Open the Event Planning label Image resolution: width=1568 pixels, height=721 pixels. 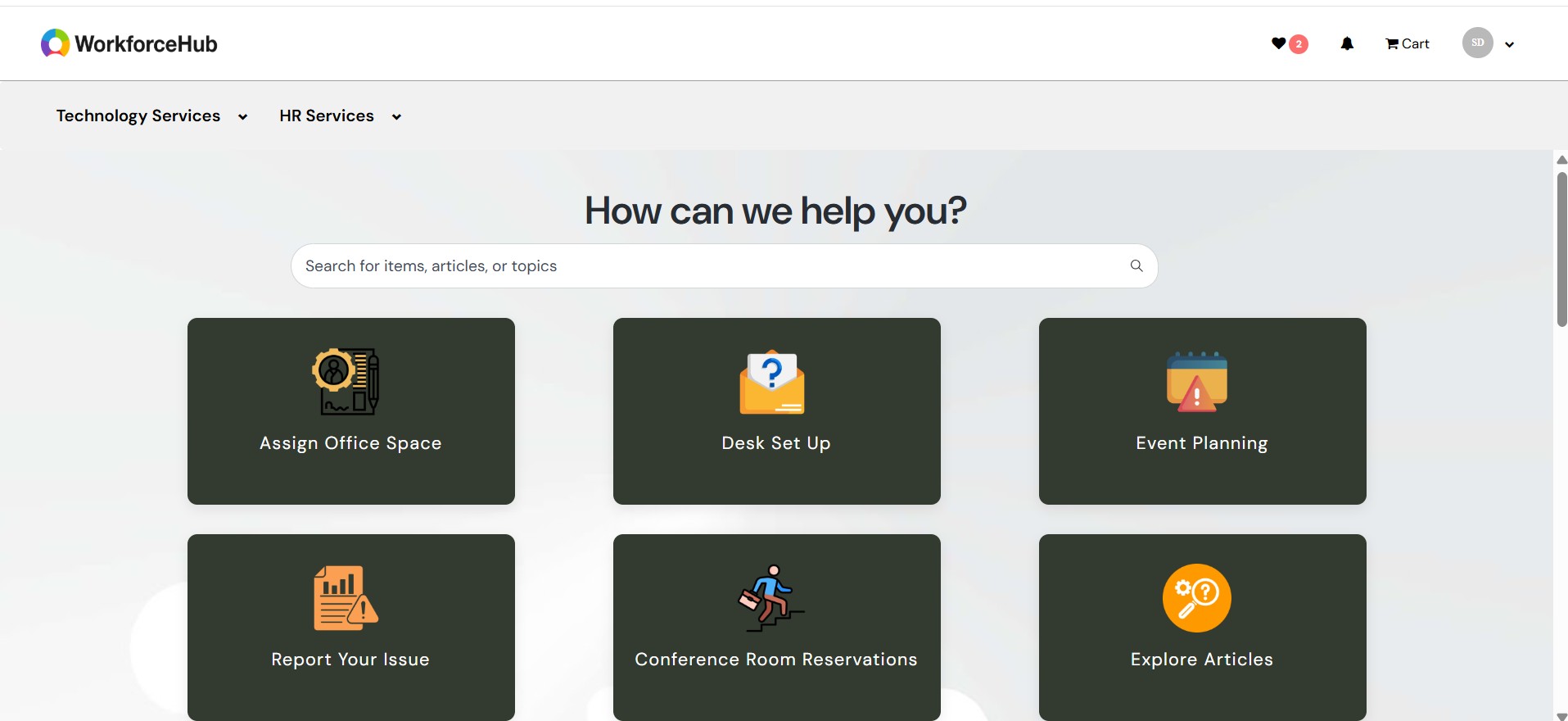tap(1202, 443)
